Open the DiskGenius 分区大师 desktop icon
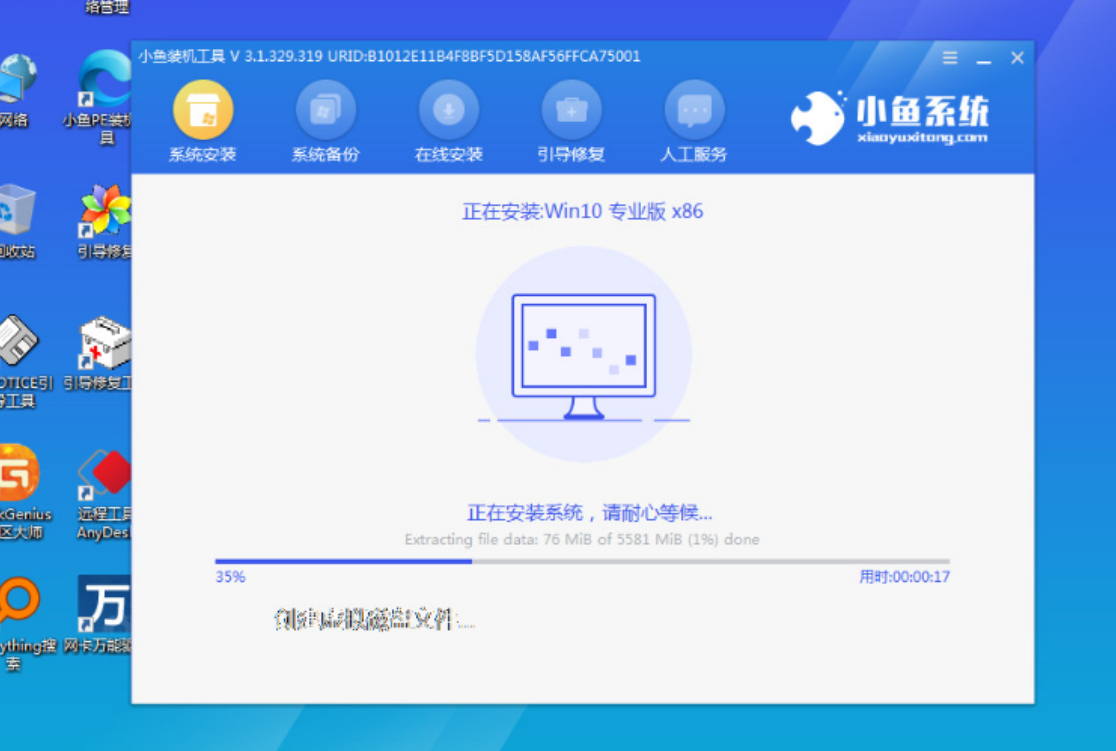The height and width of the screenshot is (751, 1116). click(x=24, y=491)
